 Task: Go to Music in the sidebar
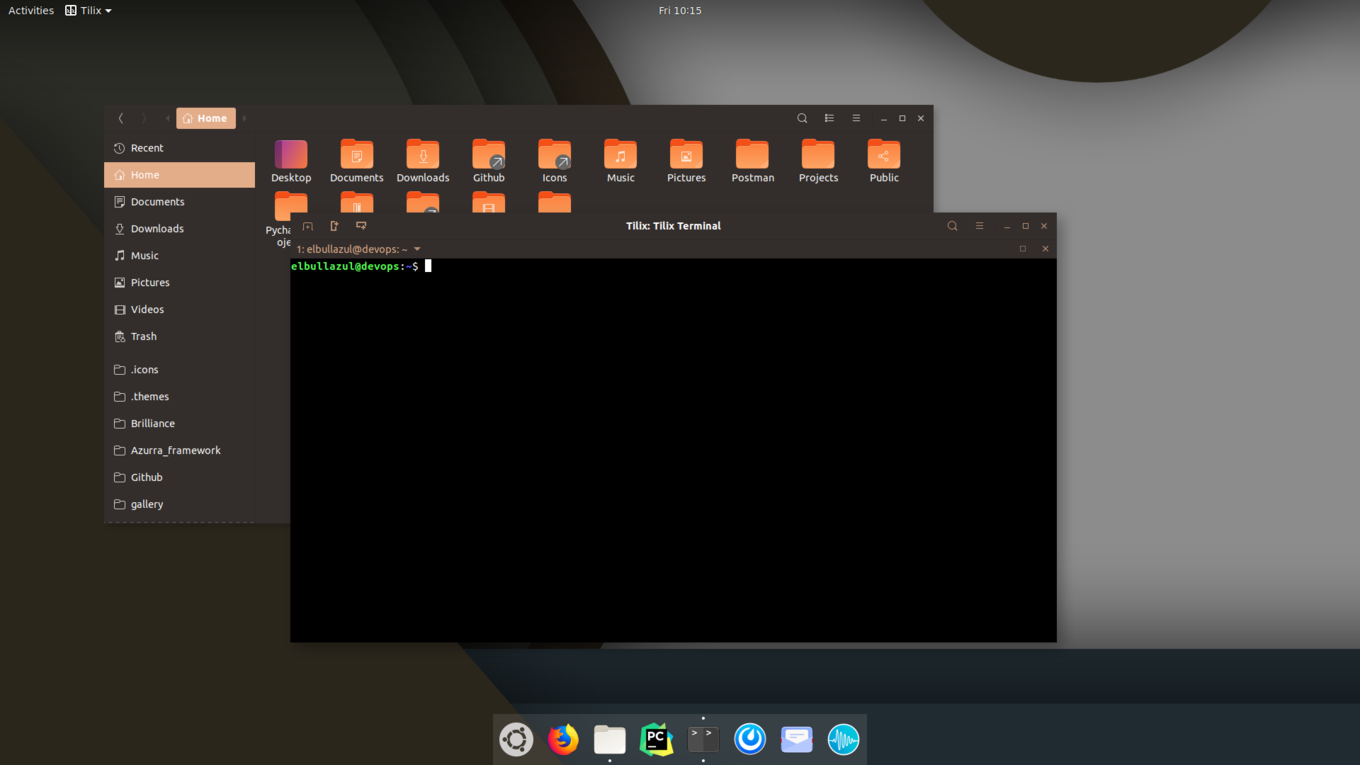click(x=179, y=256)
